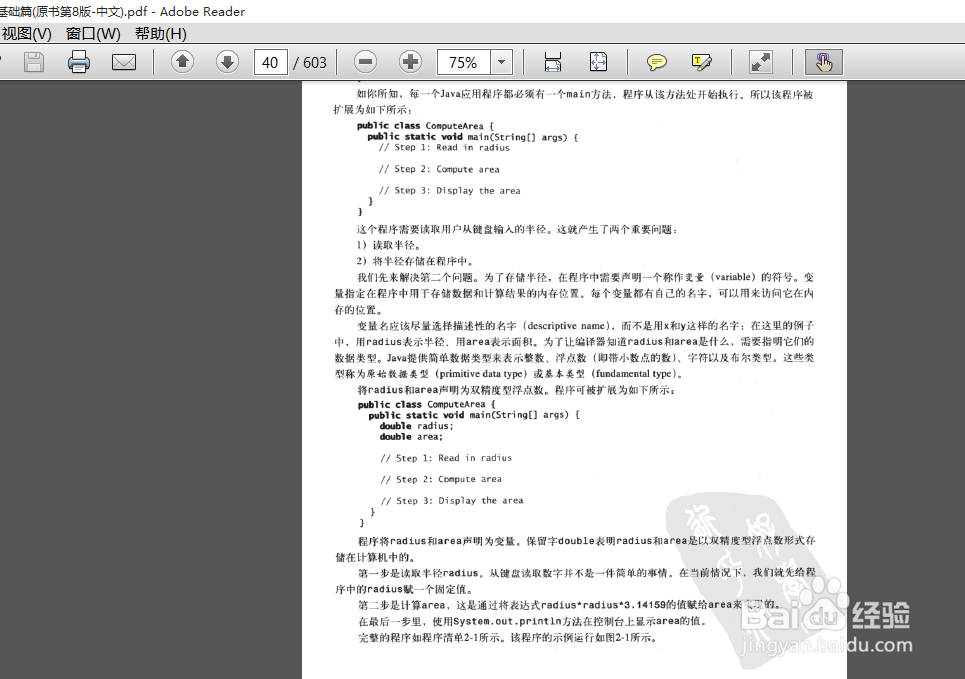Open the 视图(V) menu
Image resolution: width=965 pixels, height=679 pixels.
coord(26,34)
